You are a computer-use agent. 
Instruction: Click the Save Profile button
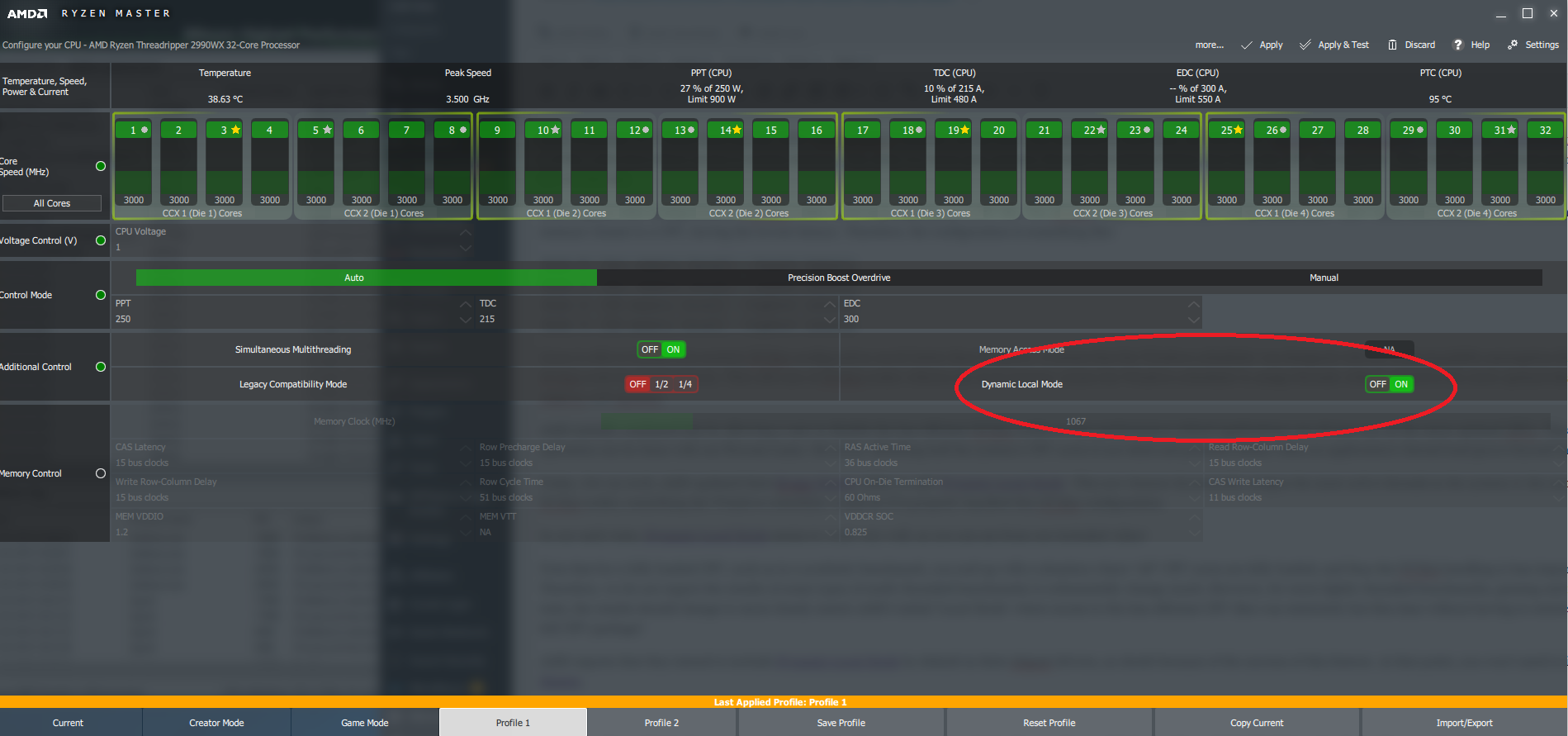(841, 723)
